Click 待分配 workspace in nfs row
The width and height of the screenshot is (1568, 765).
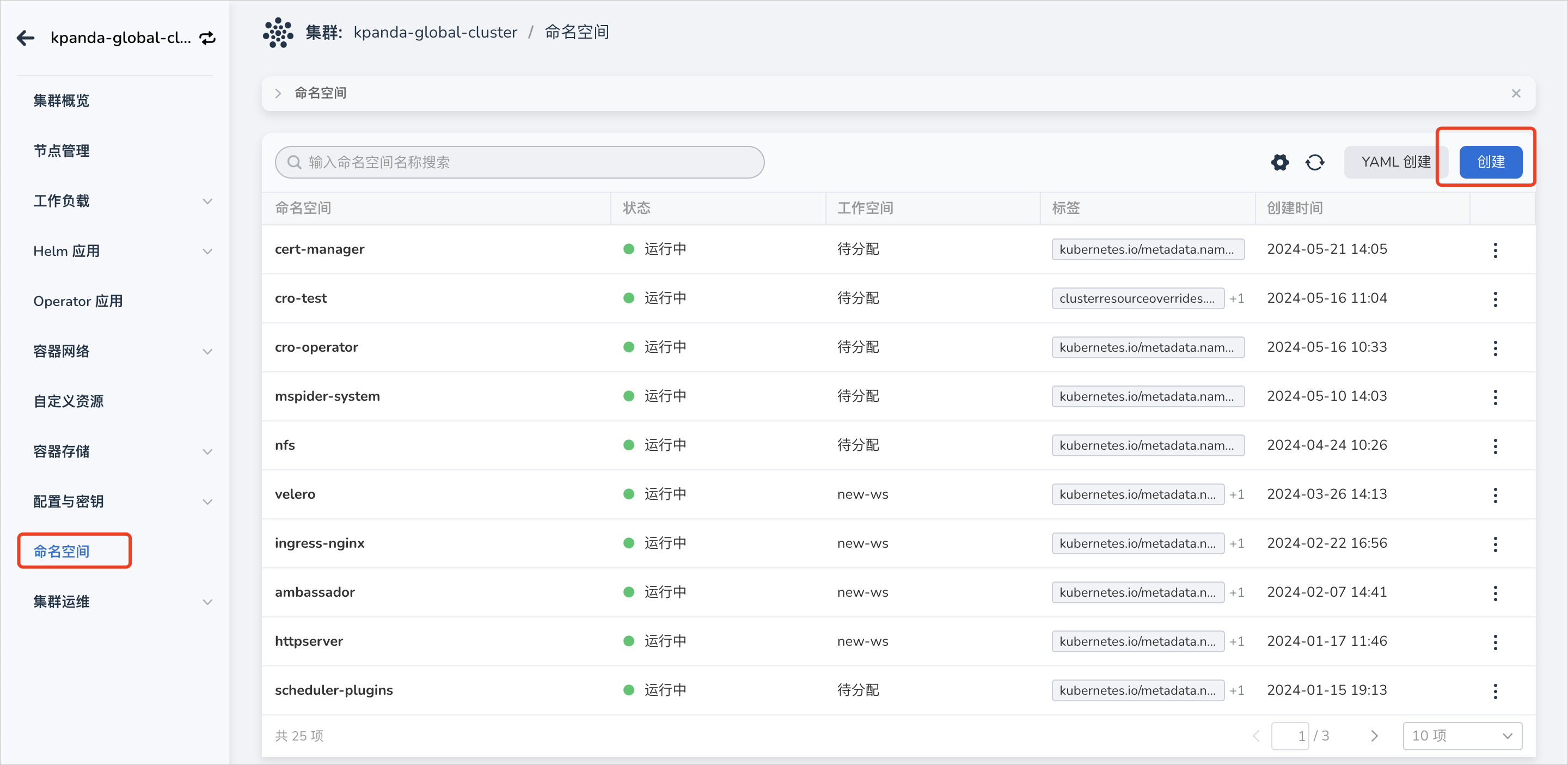pos(857,445)
